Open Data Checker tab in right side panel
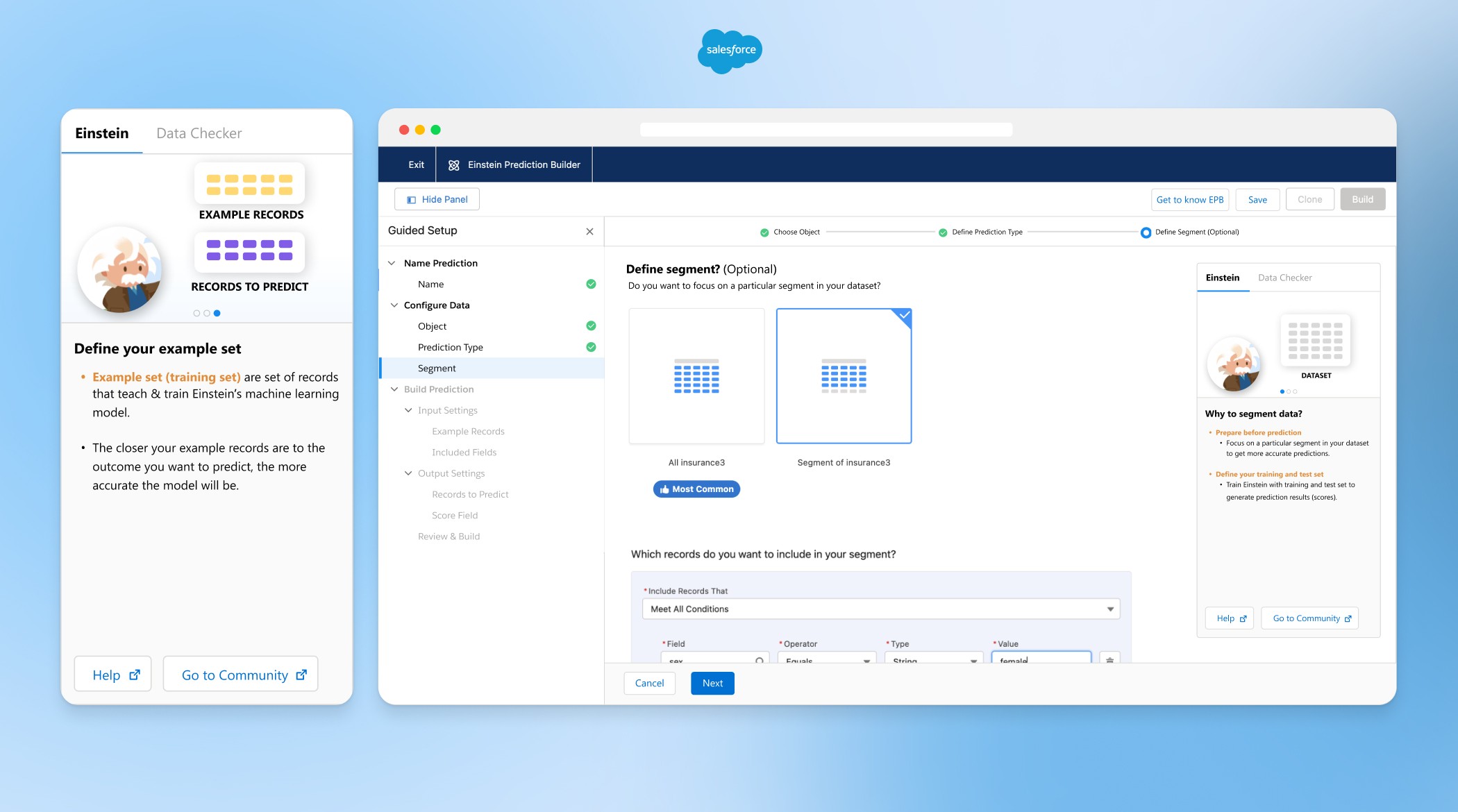Image resolution: width=1458 pixels, height=812 pixels. point(1284,278)
